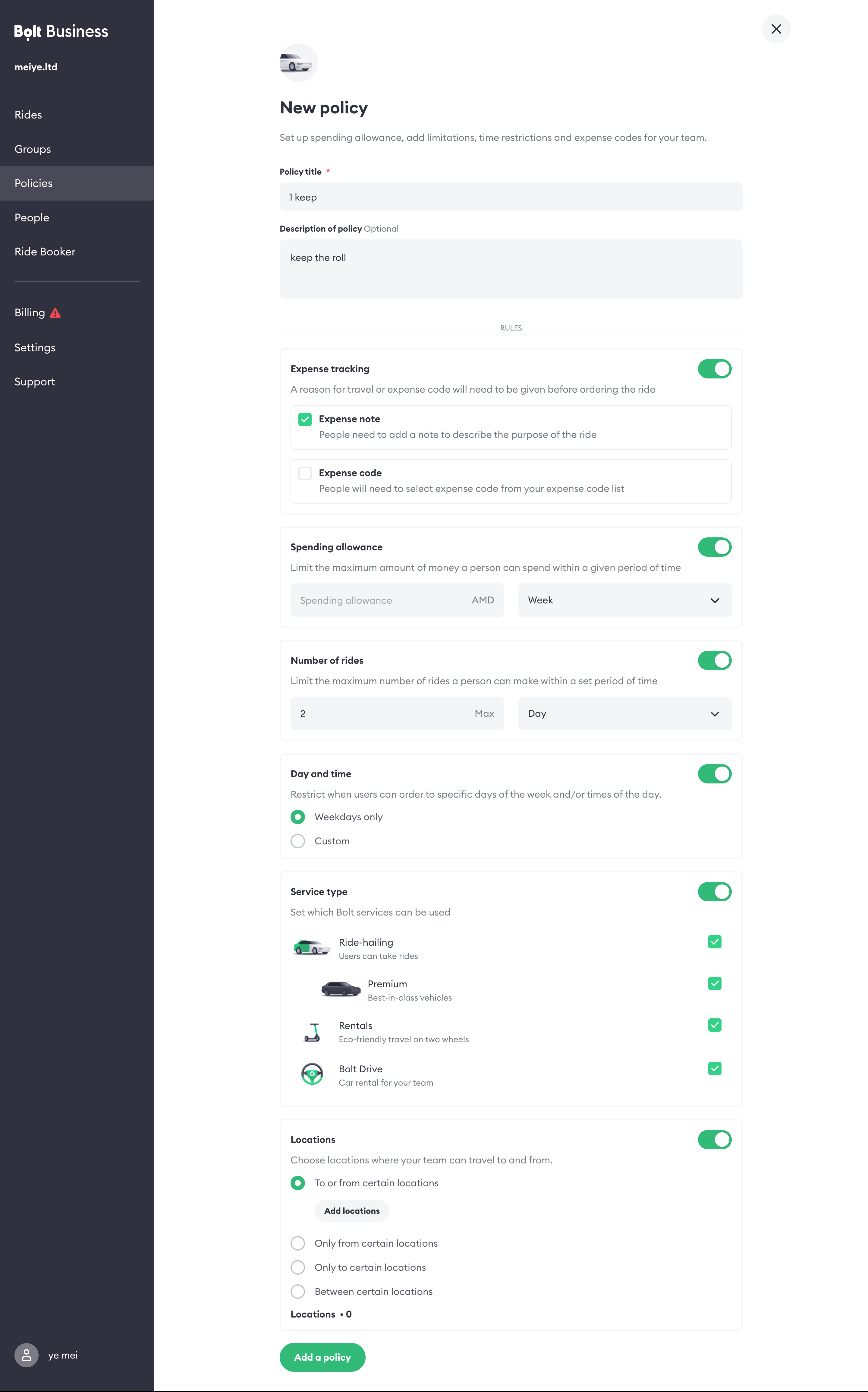Click the Ride-hailing green car icon

point(311,947)
